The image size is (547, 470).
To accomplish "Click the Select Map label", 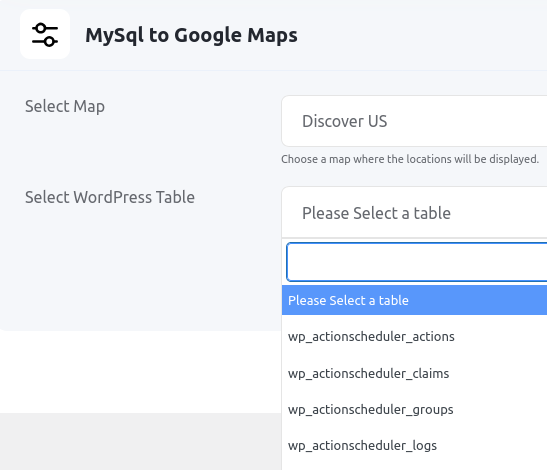I will (65, 106).
